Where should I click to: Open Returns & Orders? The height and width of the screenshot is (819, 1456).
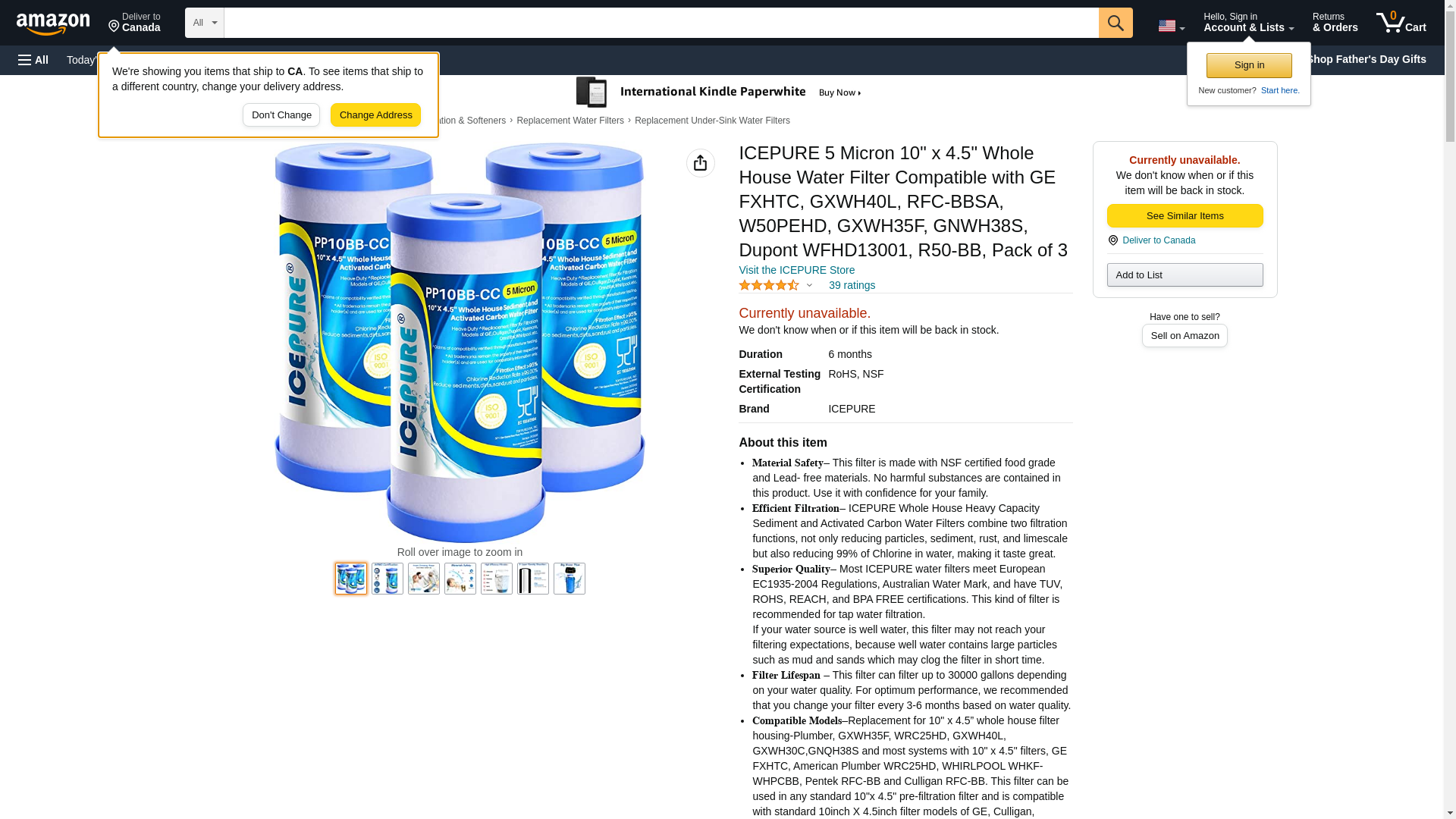(x=1335, y=23)
